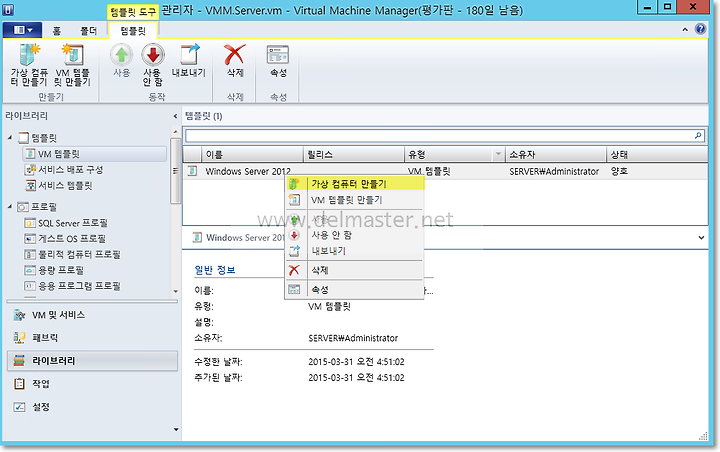The width and height of the screenshot is (720, 452).
Task: Sort by the 소유자 column header
Action: coord(556,154)
